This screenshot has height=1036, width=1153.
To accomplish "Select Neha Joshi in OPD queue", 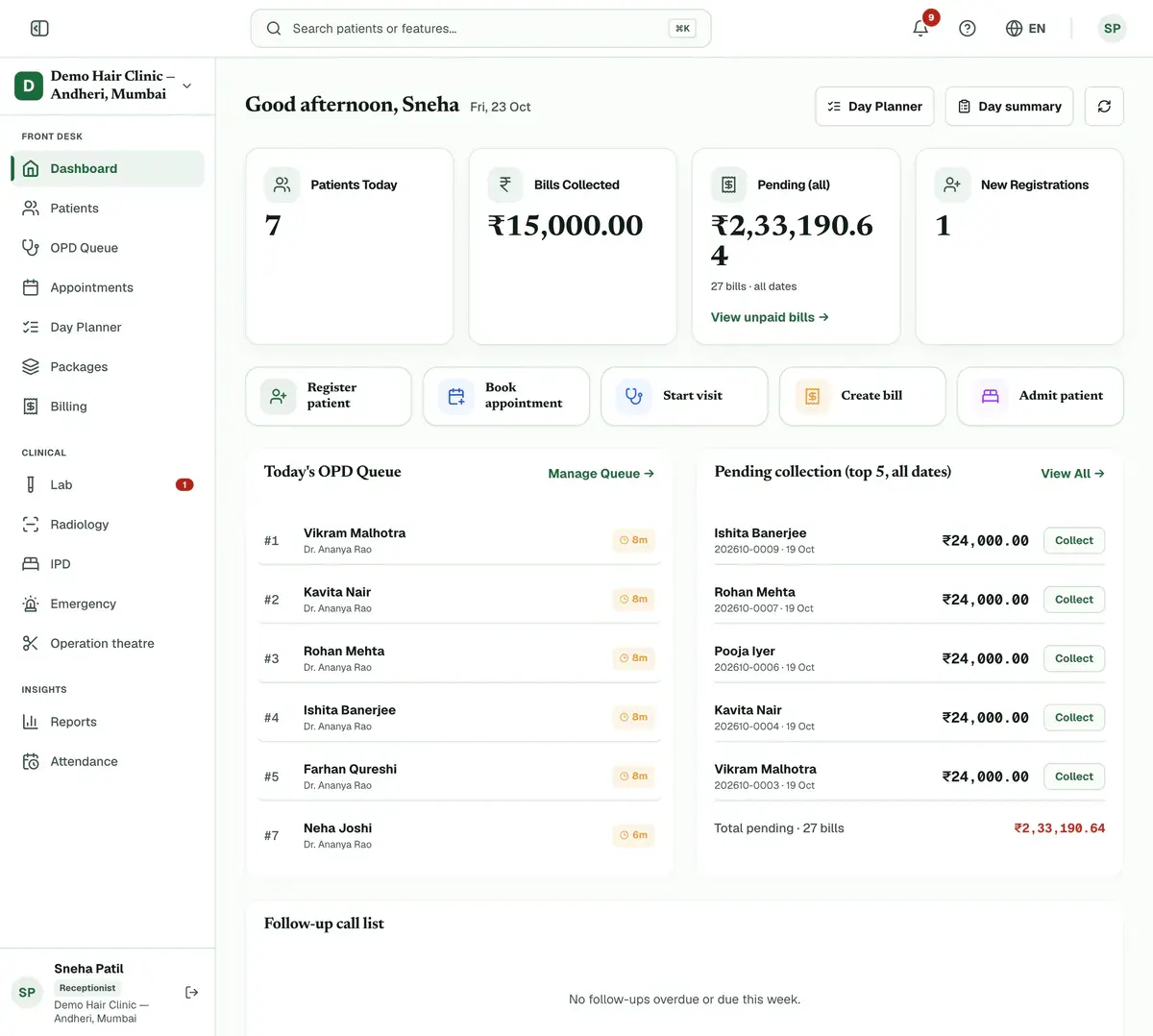I will 459,836.
